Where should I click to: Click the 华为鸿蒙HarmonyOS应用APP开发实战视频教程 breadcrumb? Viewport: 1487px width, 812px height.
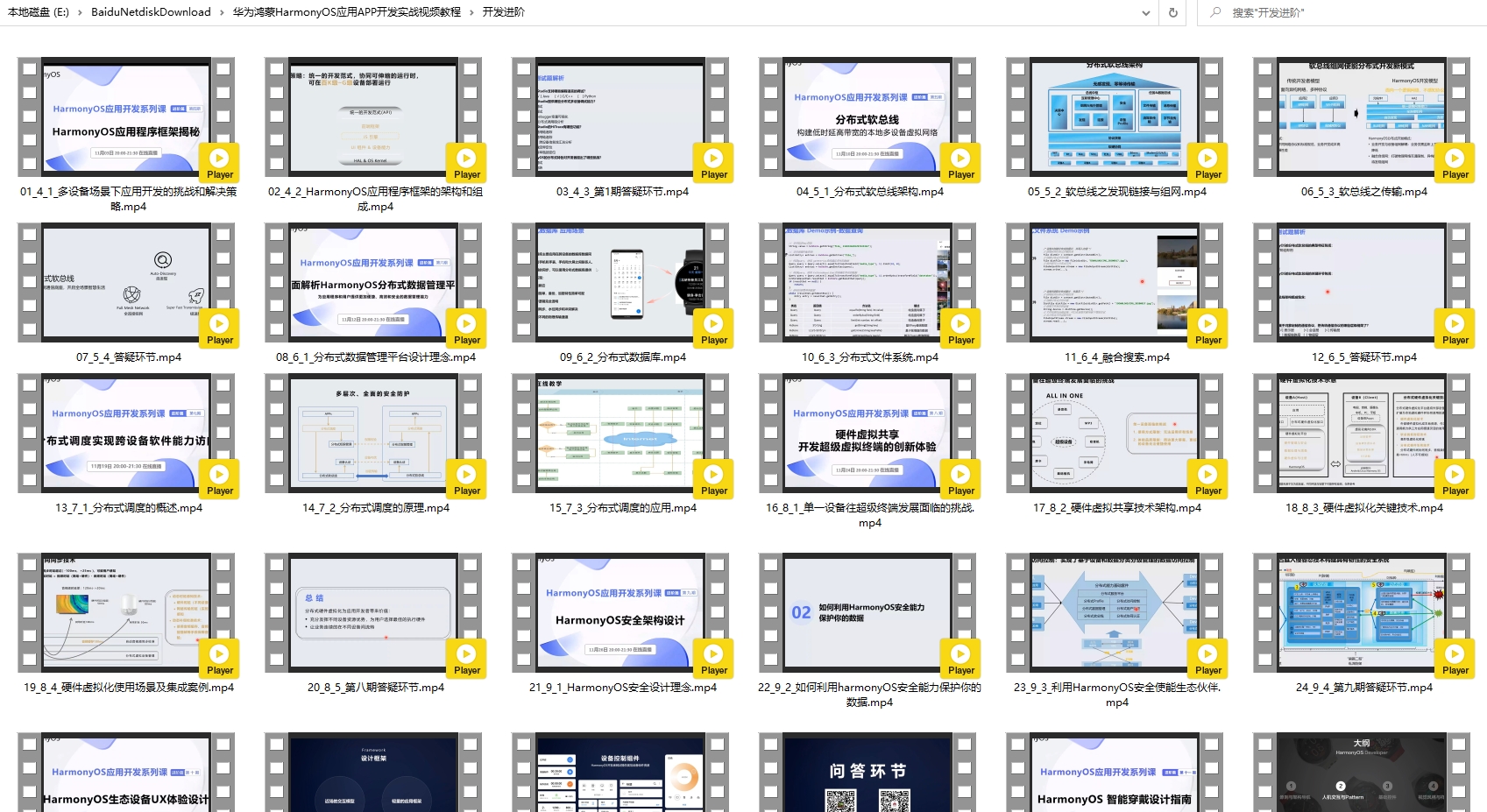point(346,12)
